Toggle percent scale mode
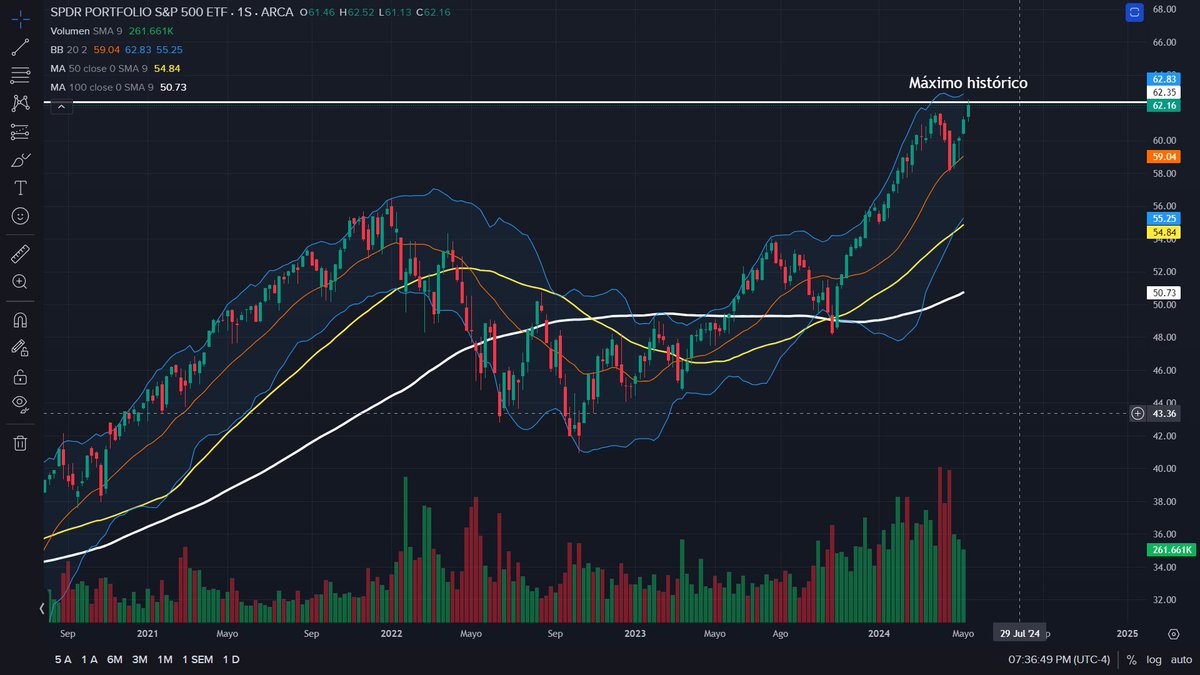 click(x=1132, y=660)
